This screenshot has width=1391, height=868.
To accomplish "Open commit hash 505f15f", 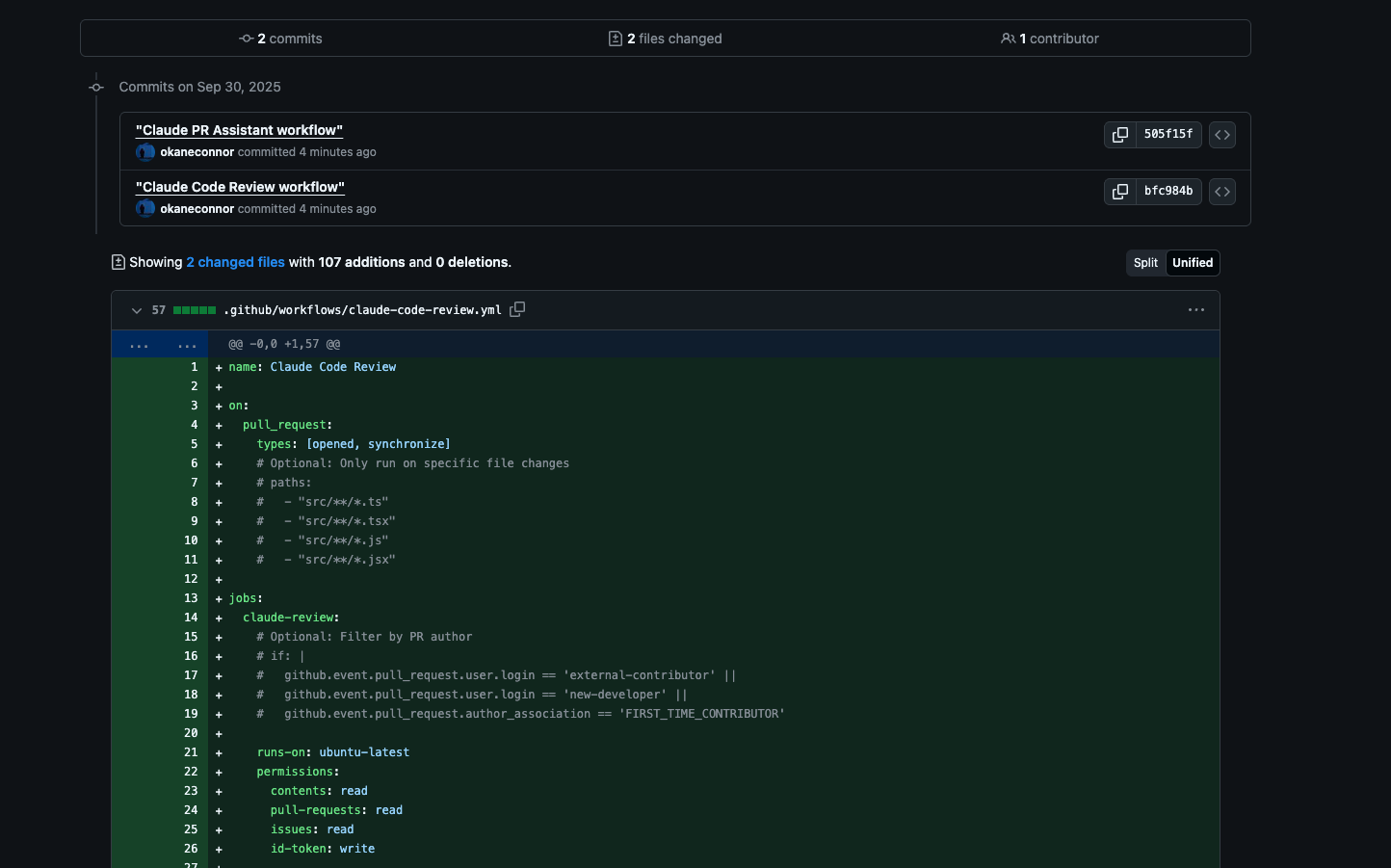I will point(1168,135).
